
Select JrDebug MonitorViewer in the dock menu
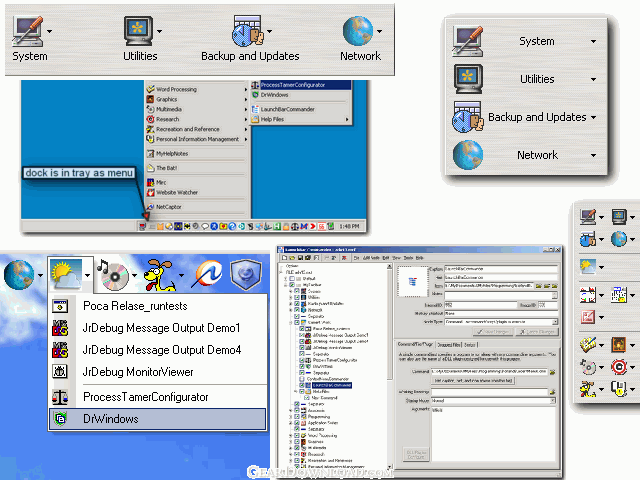click(158, 372)
